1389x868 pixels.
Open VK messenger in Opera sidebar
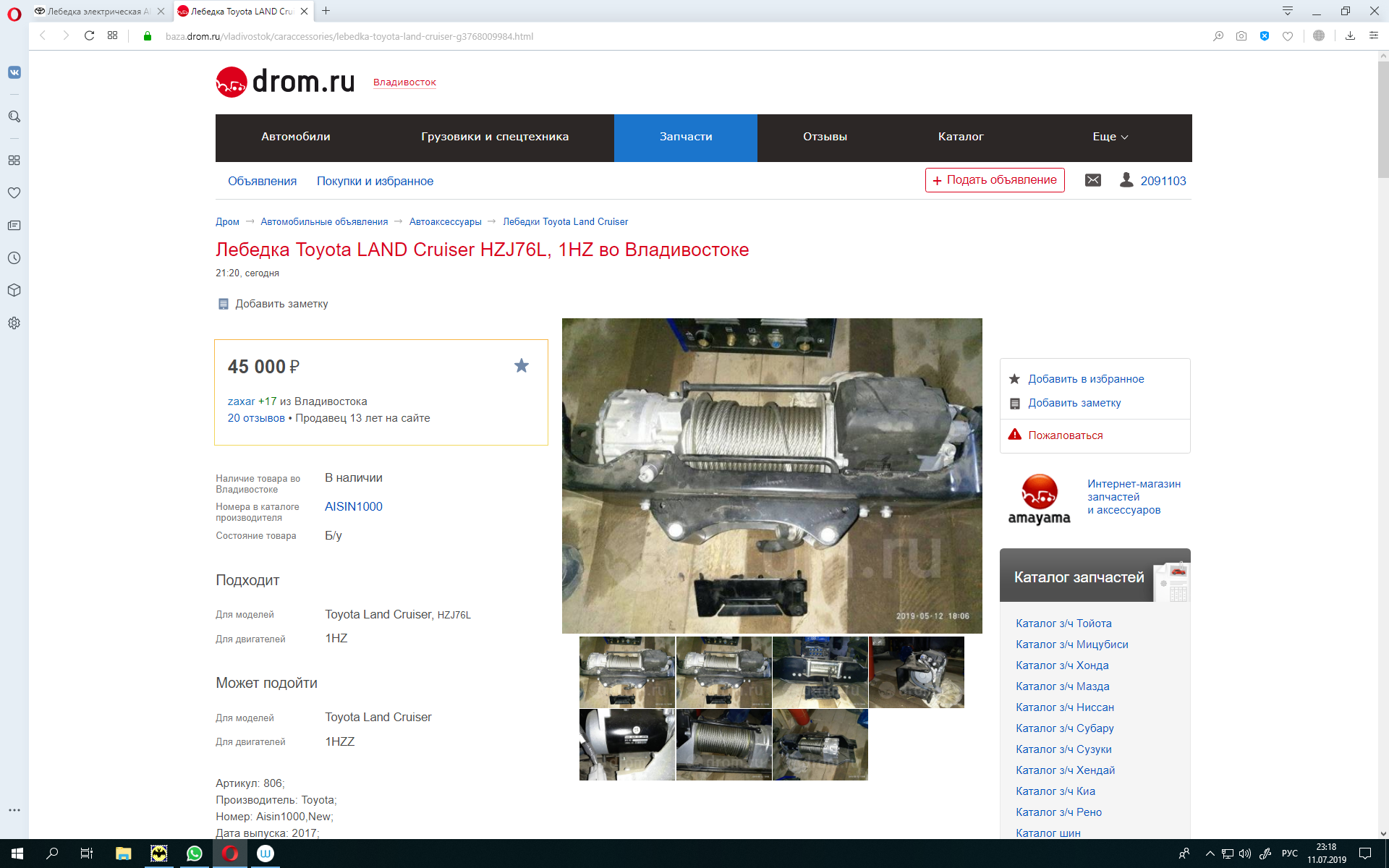(x=14, y=72)
